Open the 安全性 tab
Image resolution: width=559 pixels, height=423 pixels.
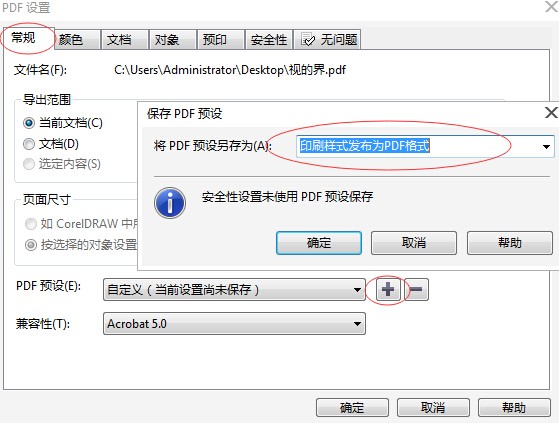tap(269, 39)
